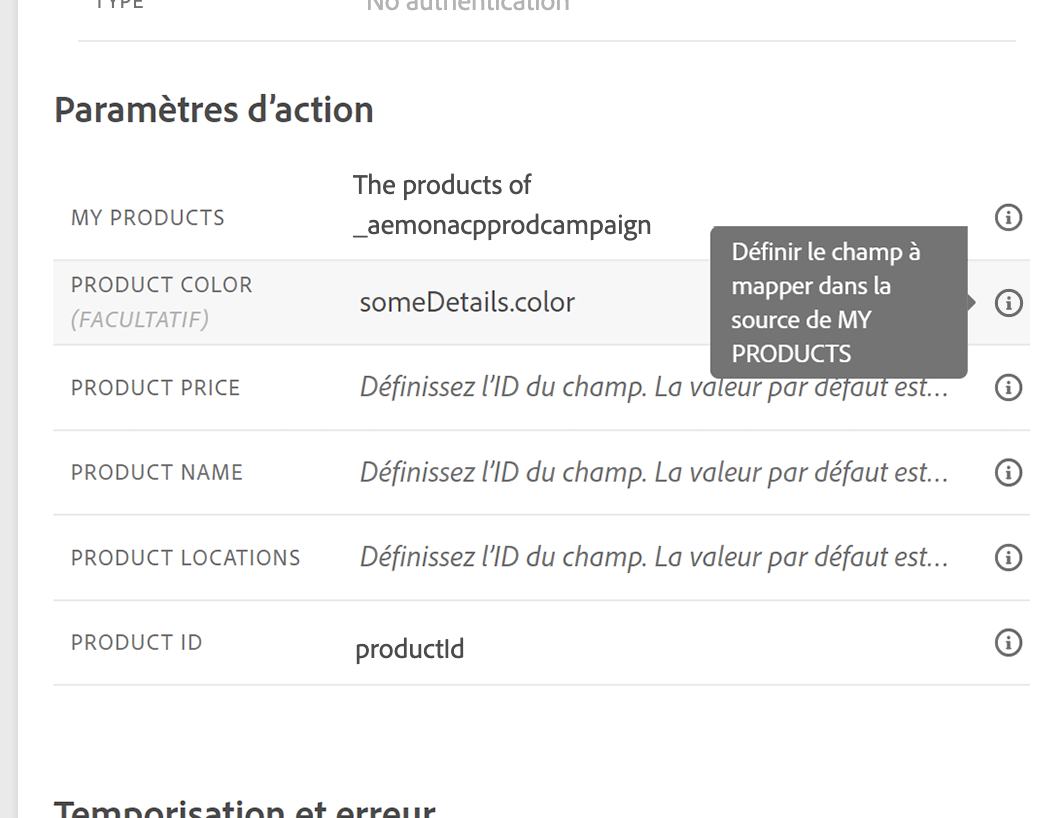The image size is (1060, 818).
Task: Click the PRODUCT LOCATIONS label text
Action: [x=185, y=557]
